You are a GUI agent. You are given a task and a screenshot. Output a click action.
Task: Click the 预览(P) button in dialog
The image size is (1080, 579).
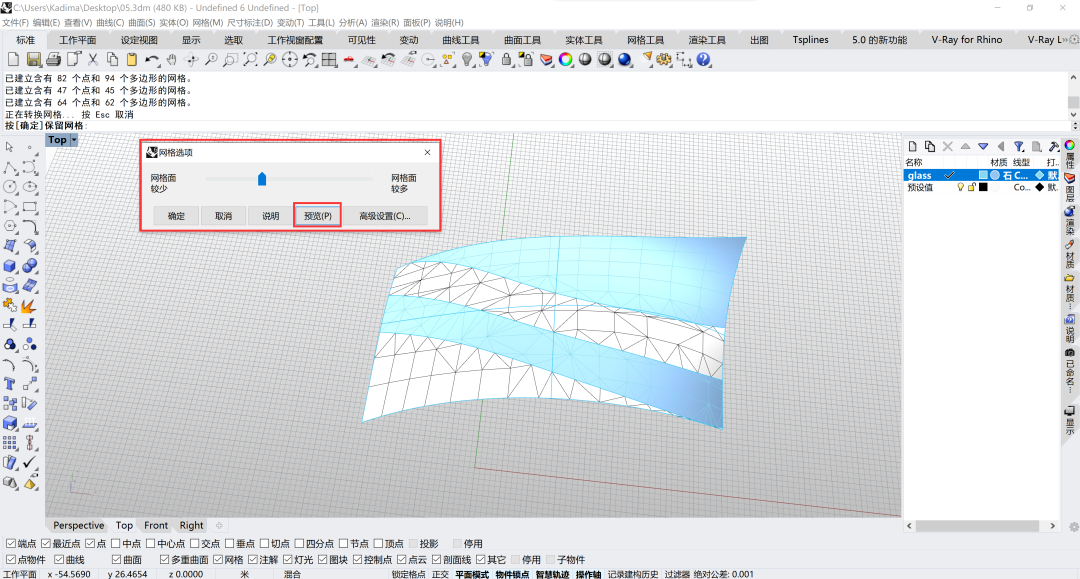[318, 216]
